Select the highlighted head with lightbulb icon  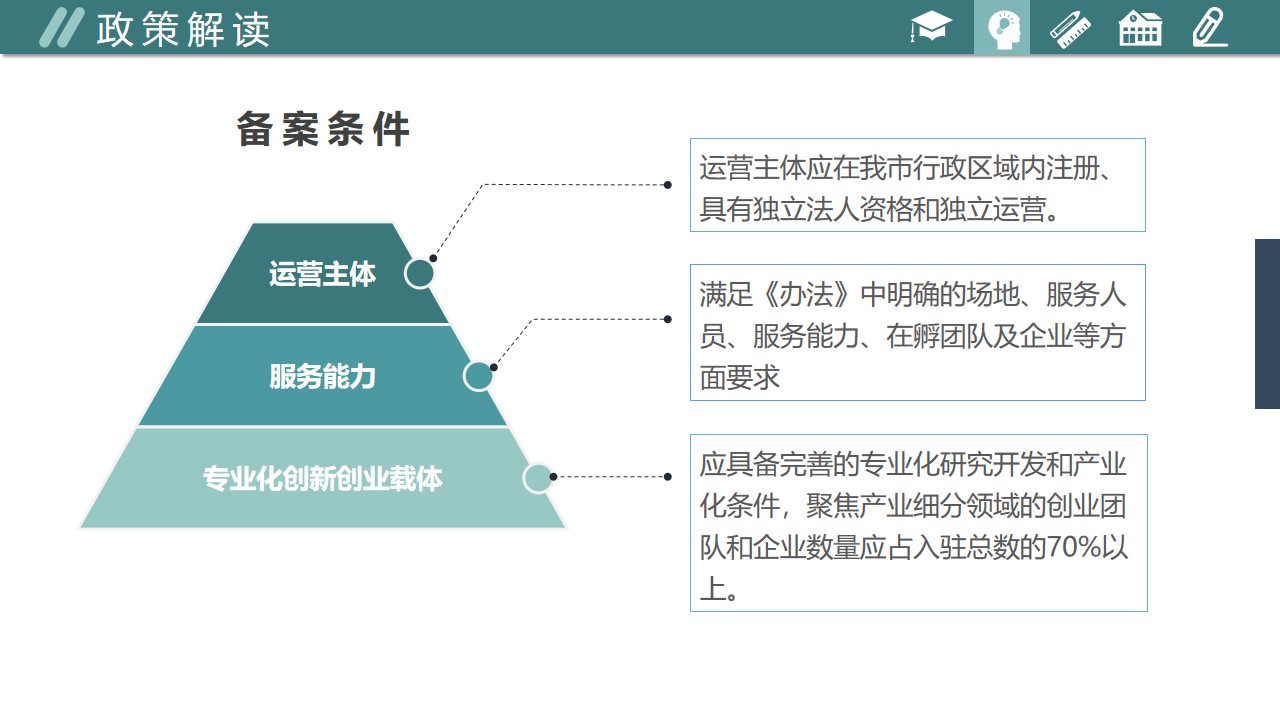pos(1001,28)
